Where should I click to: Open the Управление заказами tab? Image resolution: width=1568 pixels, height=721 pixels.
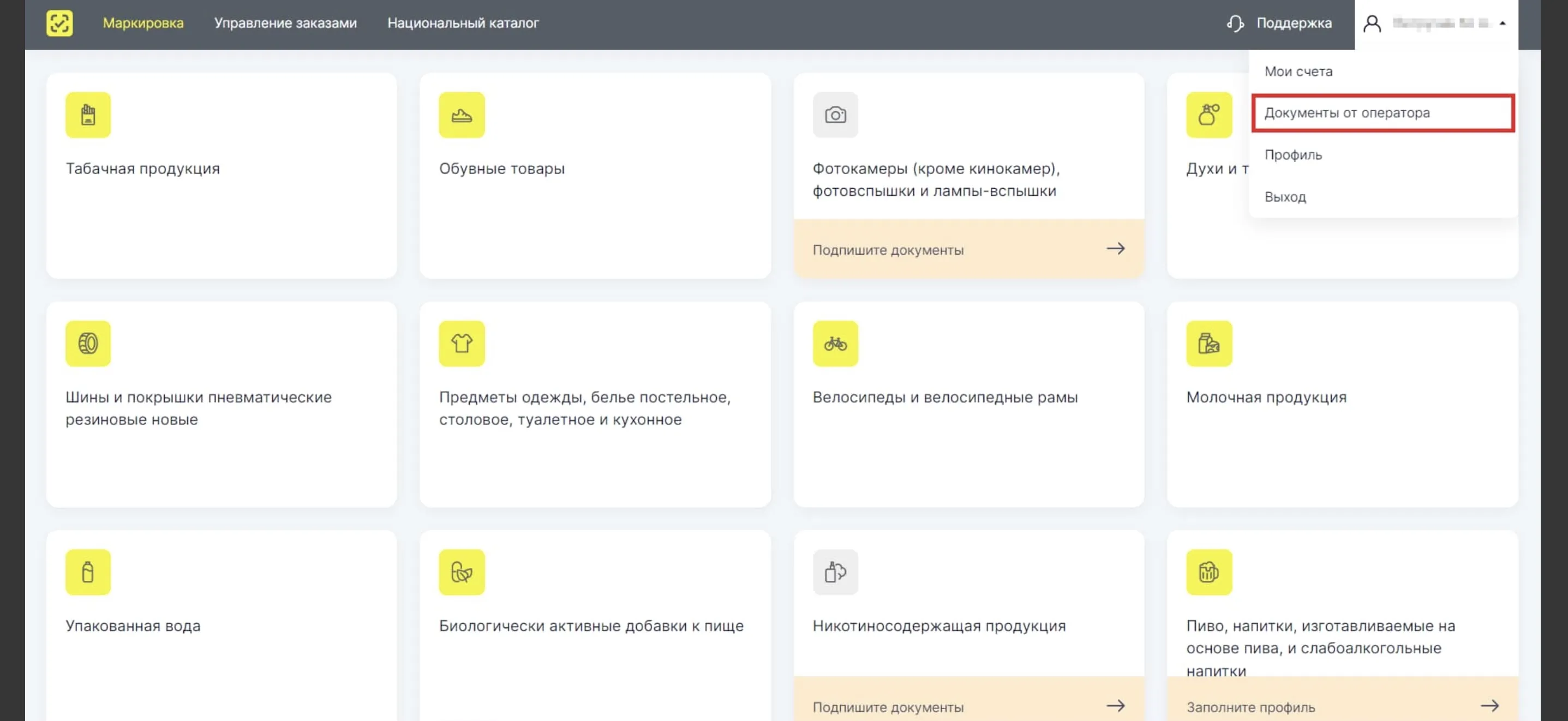(x=285, y=23)
